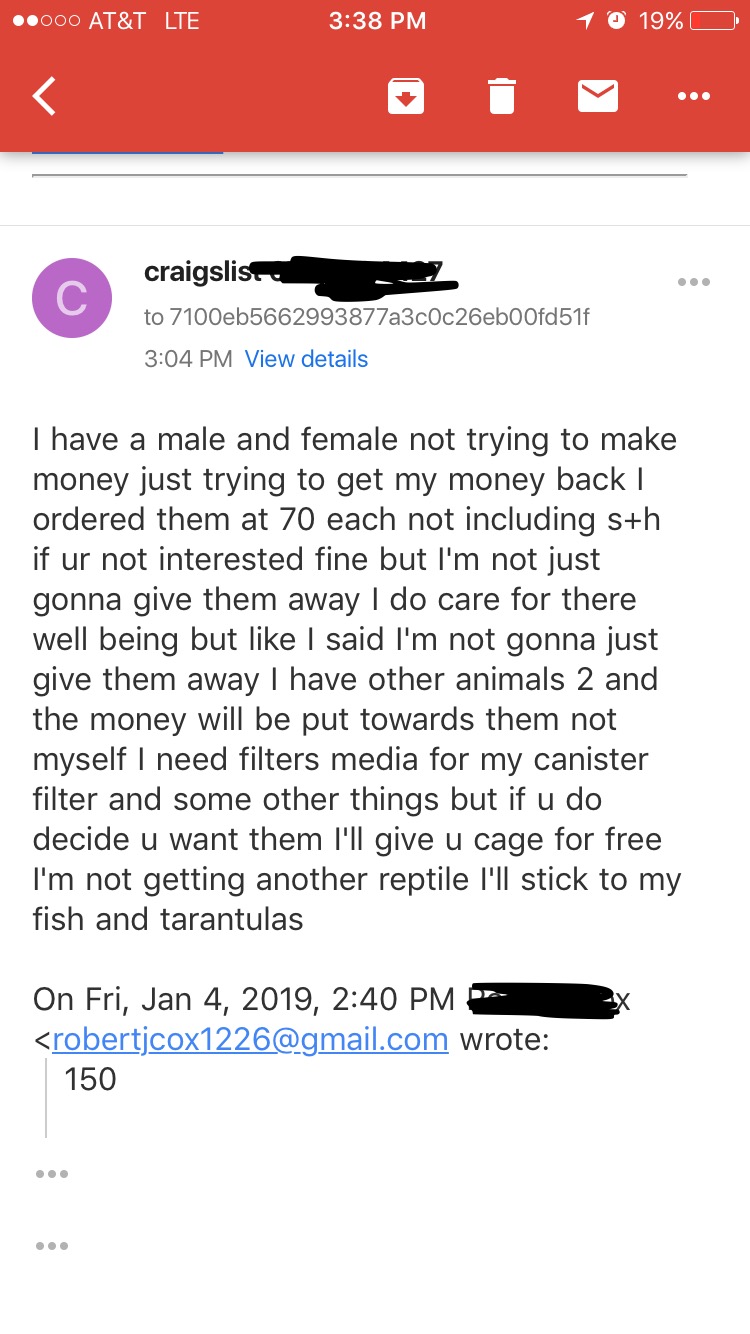This screenshot has height=1334, width=750.
Task: Open the robertjcox1226@gmail.com link
Action: point(250,1039)
